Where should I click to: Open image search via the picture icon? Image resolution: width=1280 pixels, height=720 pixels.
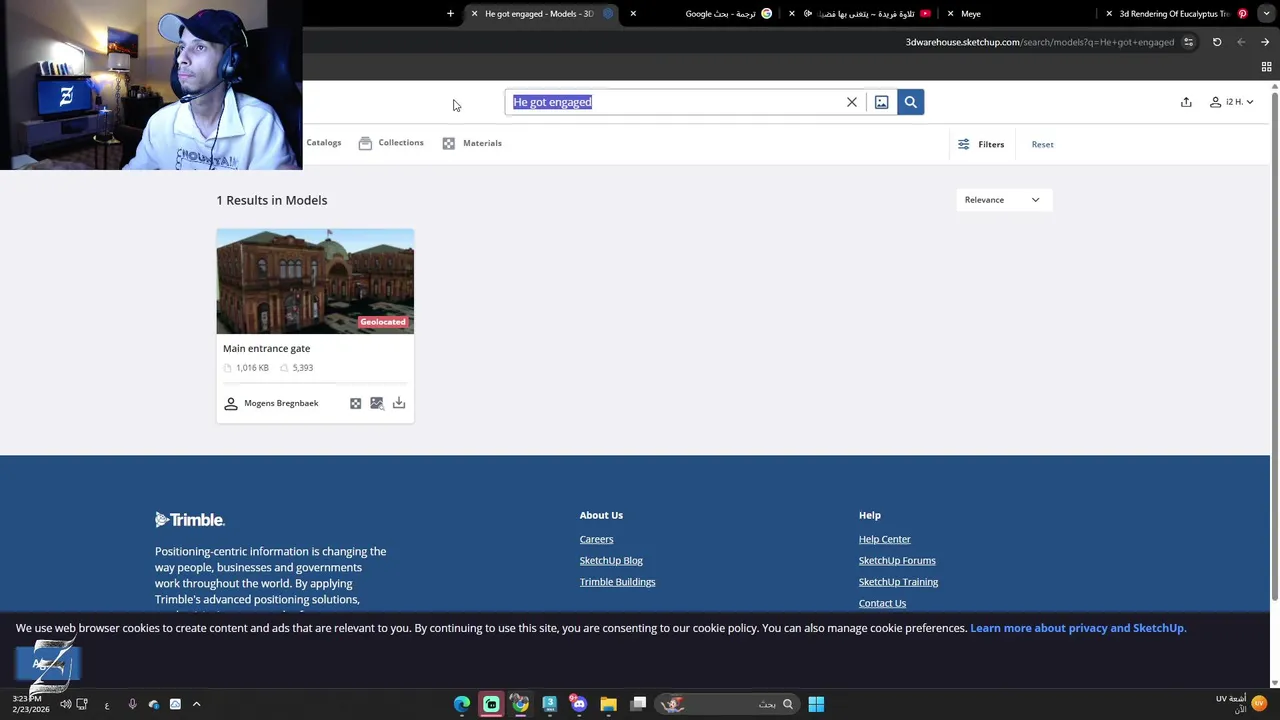(x=881, y=102)
